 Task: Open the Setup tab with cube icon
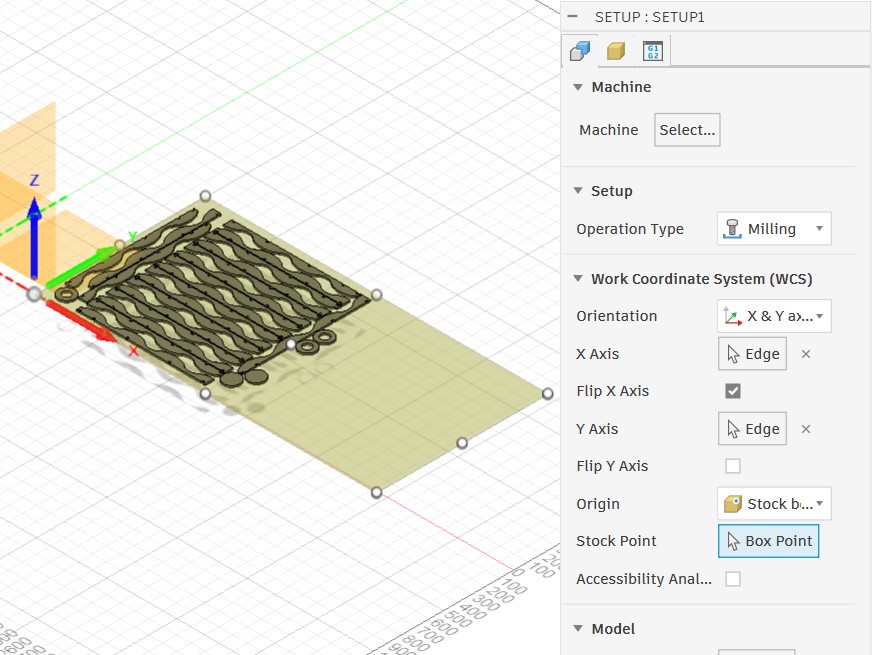(580, 51)
